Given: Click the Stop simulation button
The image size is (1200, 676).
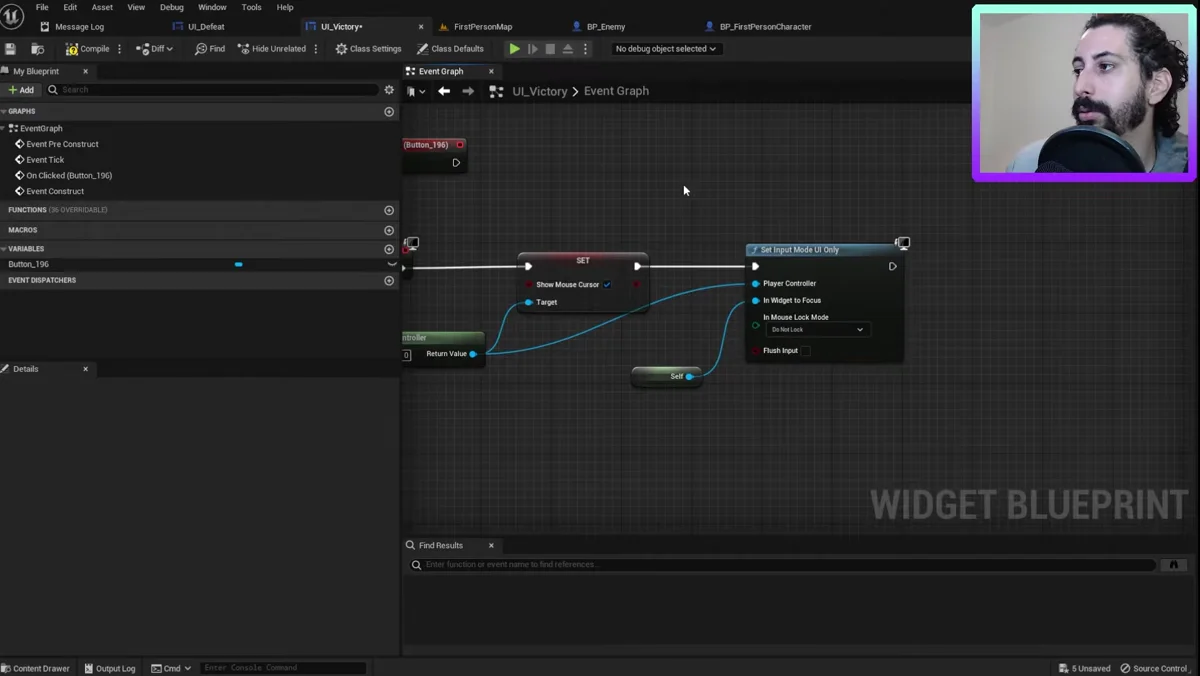Looking at the screenshot, I should point(550,49).
